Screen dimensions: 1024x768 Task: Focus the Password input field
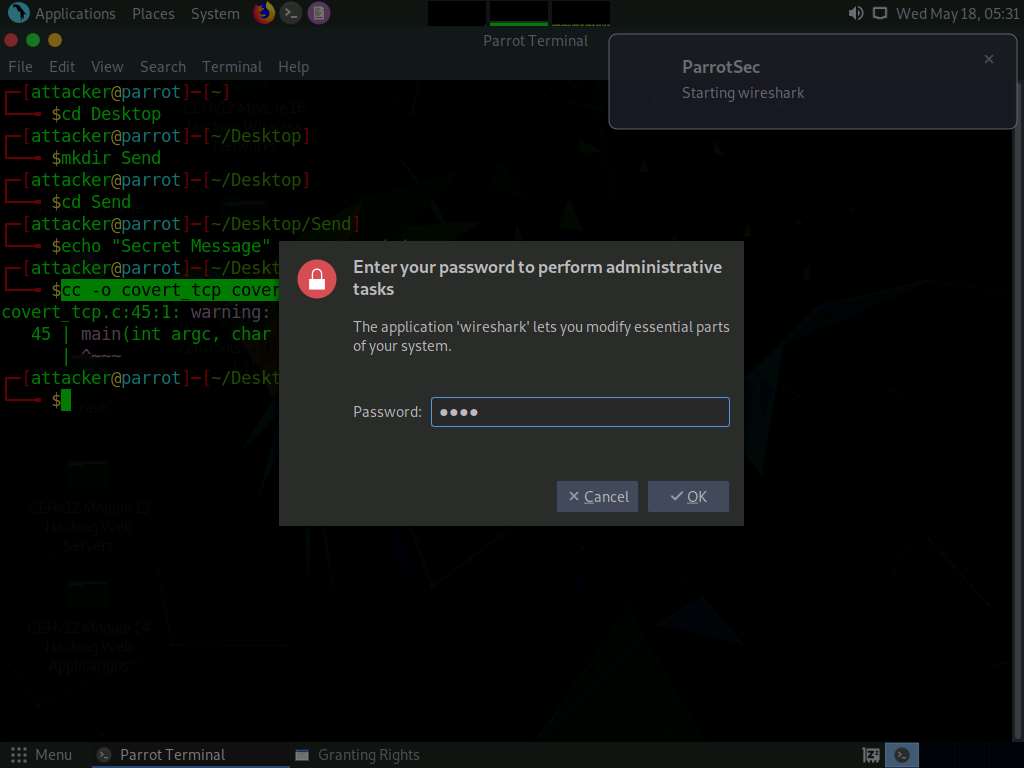(580, 412)
